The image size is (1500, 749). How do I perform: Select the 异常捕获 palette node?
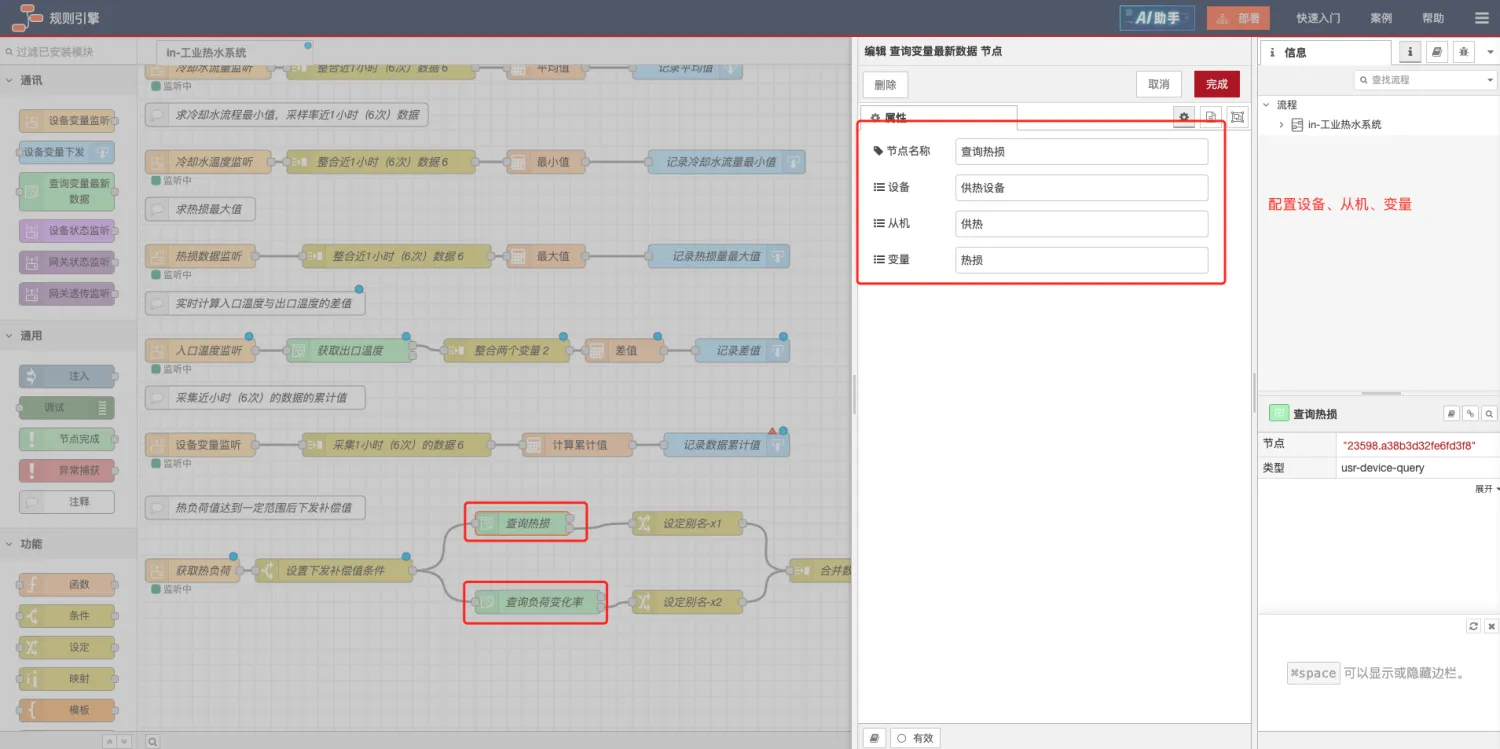click(x=67, y=470)
